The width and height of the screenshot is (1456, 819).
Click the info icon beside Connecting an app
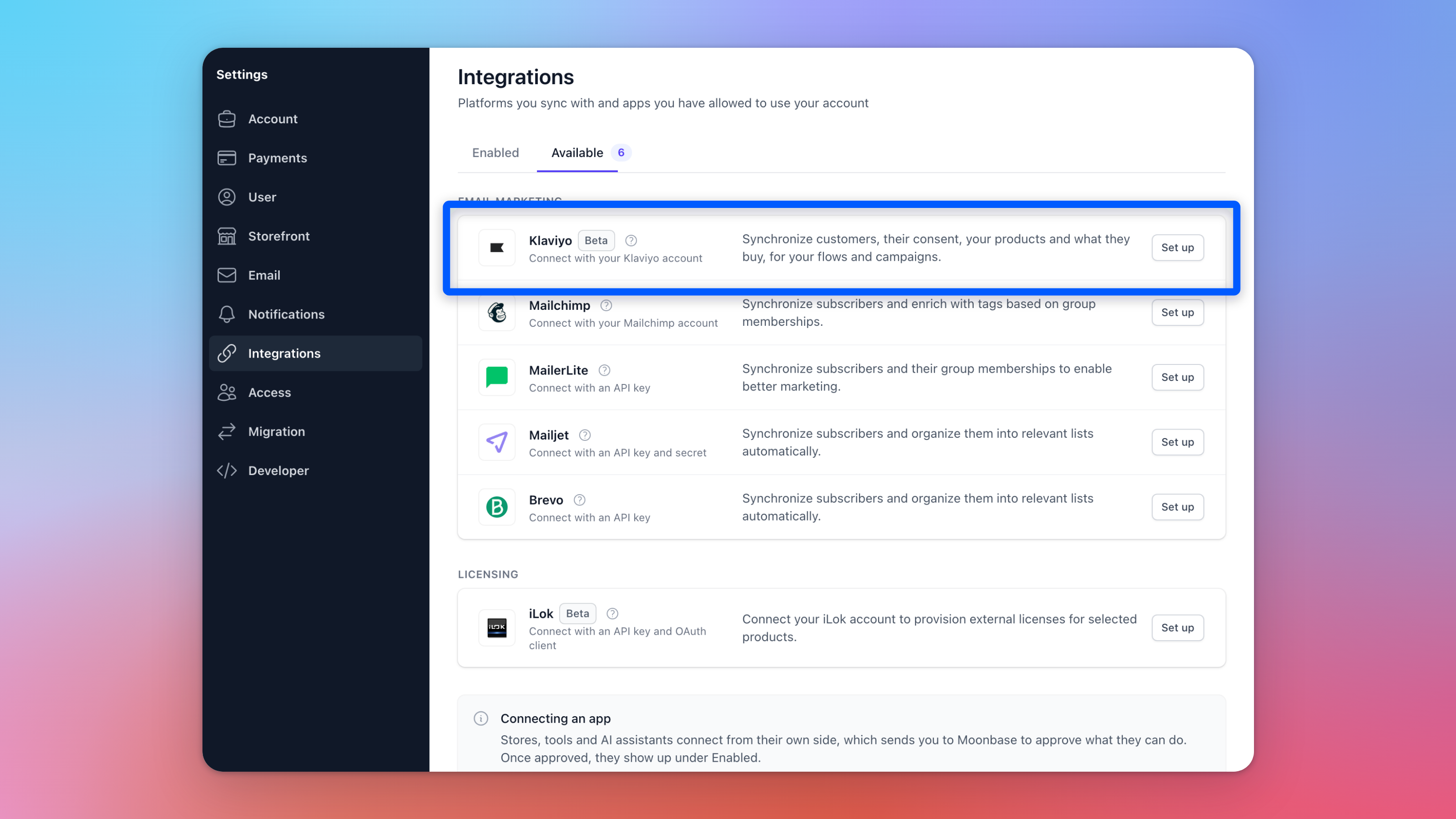(x=481, y=719)
